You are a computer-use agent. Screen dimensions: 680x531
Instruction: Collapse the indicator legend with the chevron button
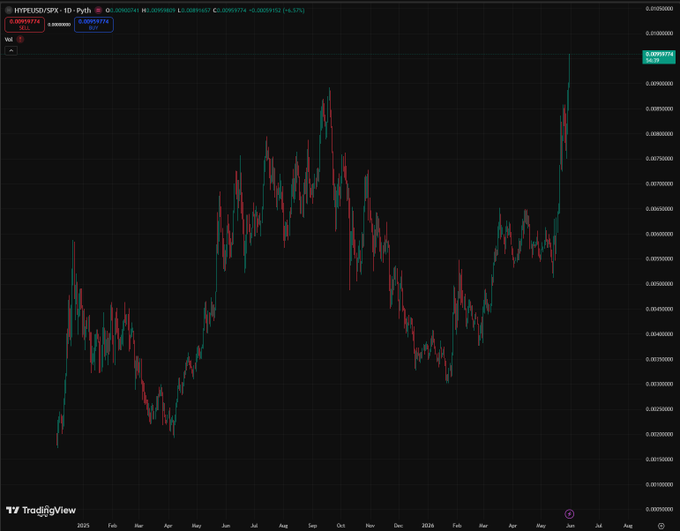(x=11, y=51)
